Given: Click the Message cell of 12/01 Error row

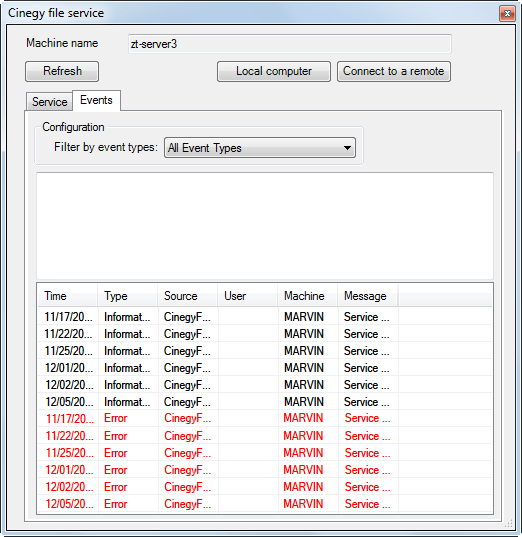Looking at the screenshot, I should point(367,470).
